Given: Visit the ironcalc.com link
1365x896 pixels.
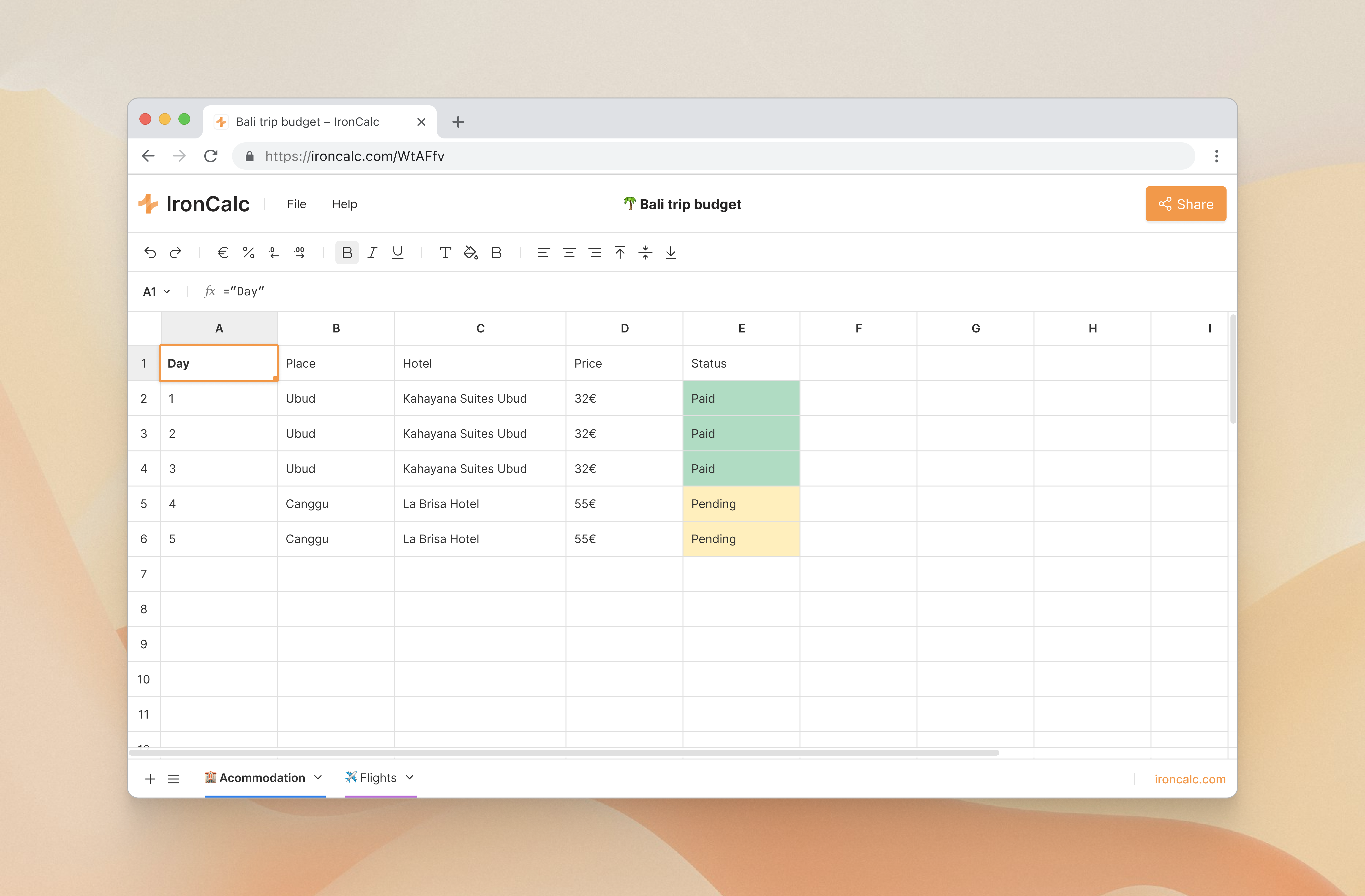Looking at the screenshot, I should click(x=1190, y=779).
